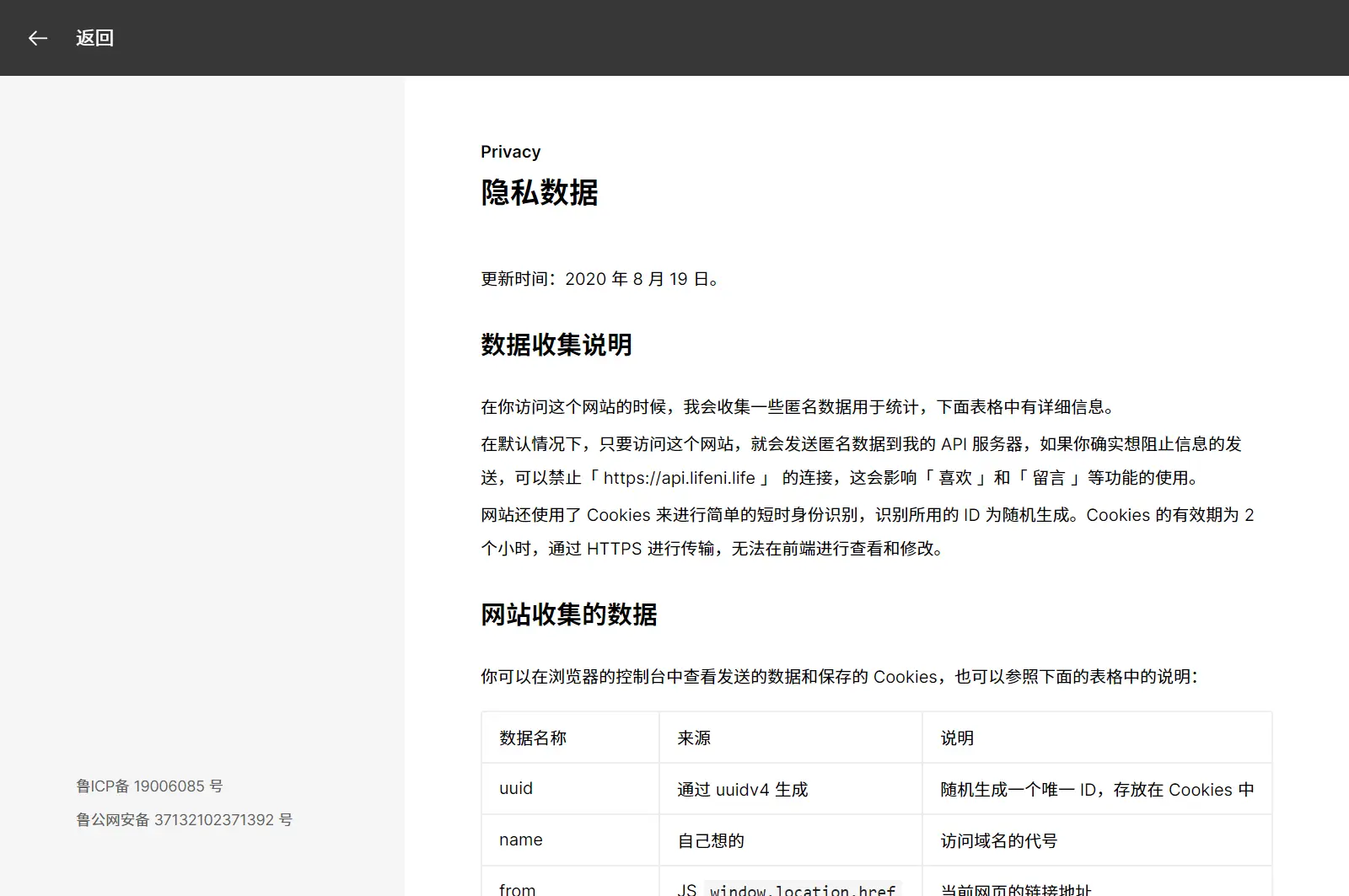The height and width of the screenshot is (896, 1349).
Task: Select the window.location.href code snippet
Action: coord(801,888)
